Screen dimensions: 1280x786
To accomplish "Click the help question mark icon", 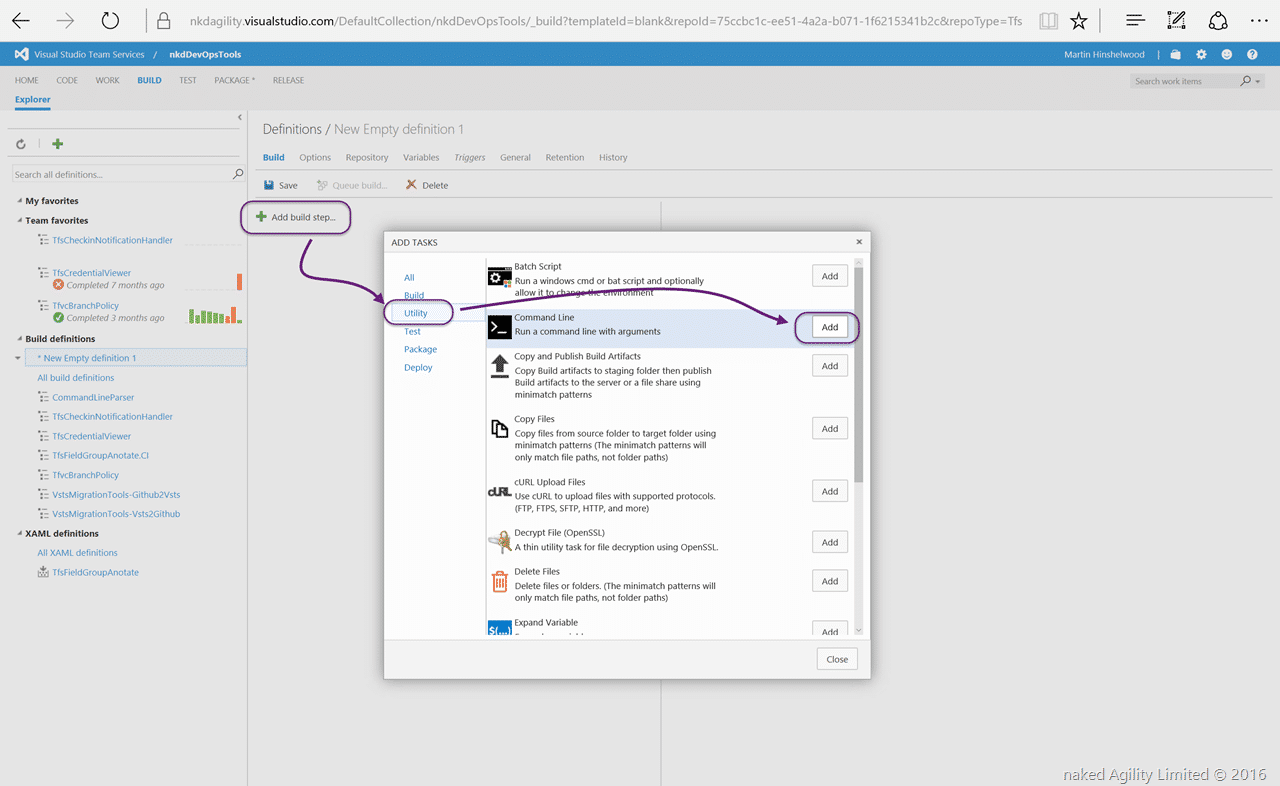I will click(1252, 54).
